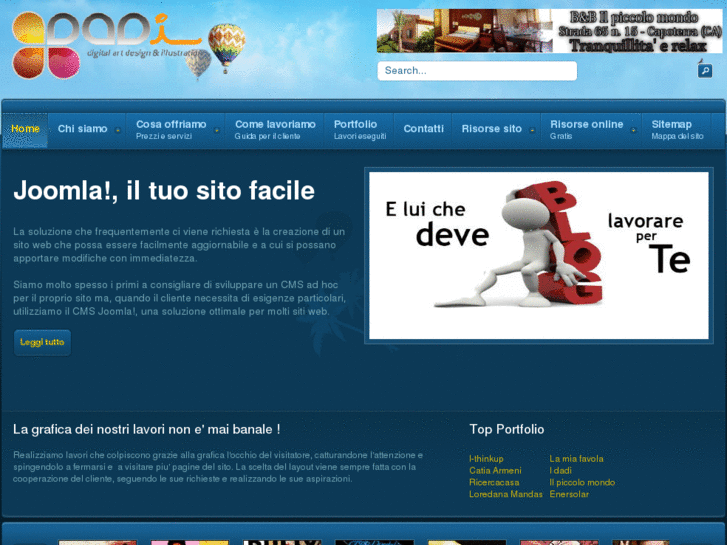Open the I-thinkup portfolio link
727x545 pixels.
pyautogui.click(x=486, y=459)
